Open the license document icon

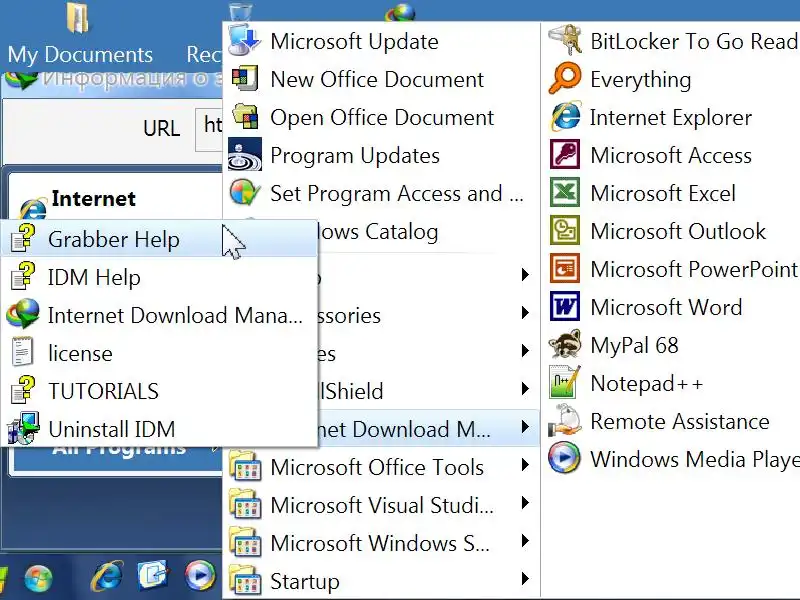(x=23, y=353)
